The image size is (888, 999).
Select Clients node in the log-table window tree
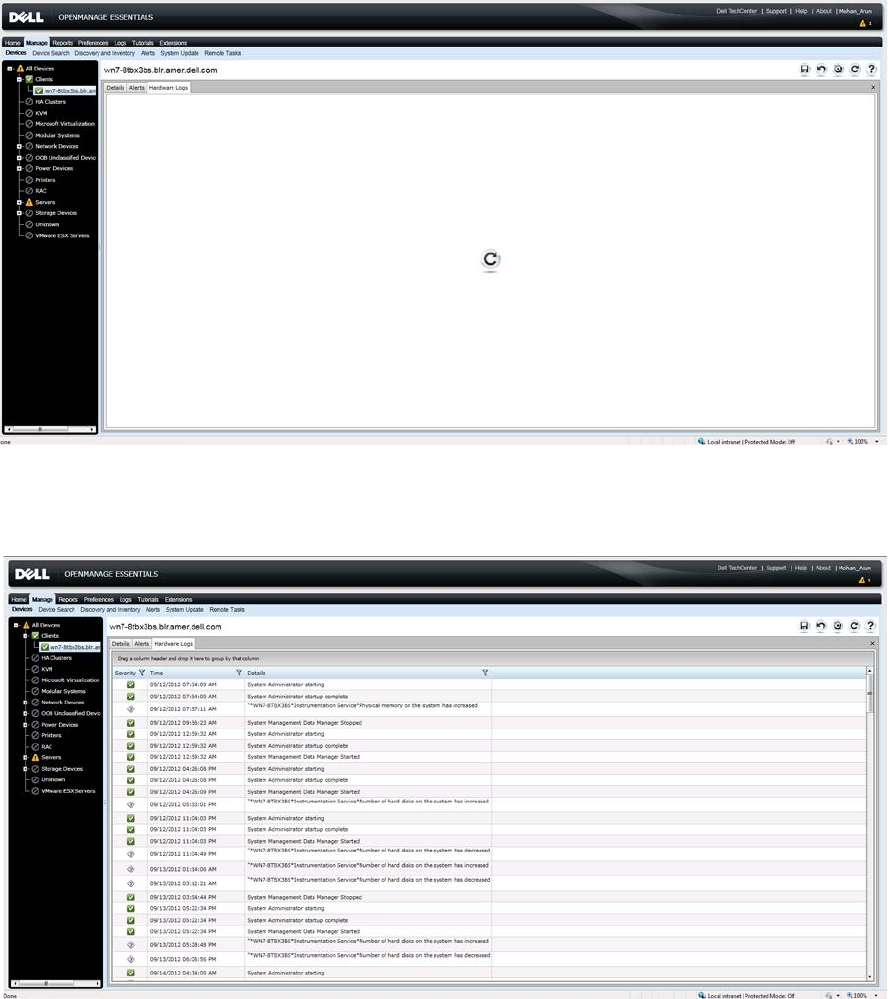point(50,636)
